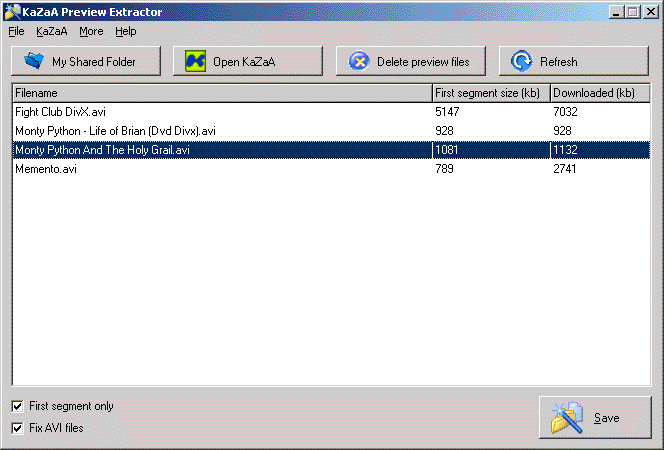The image size is (664, 450).
Task: Click the Open KaZaA button label
Action: click(244, 62)
